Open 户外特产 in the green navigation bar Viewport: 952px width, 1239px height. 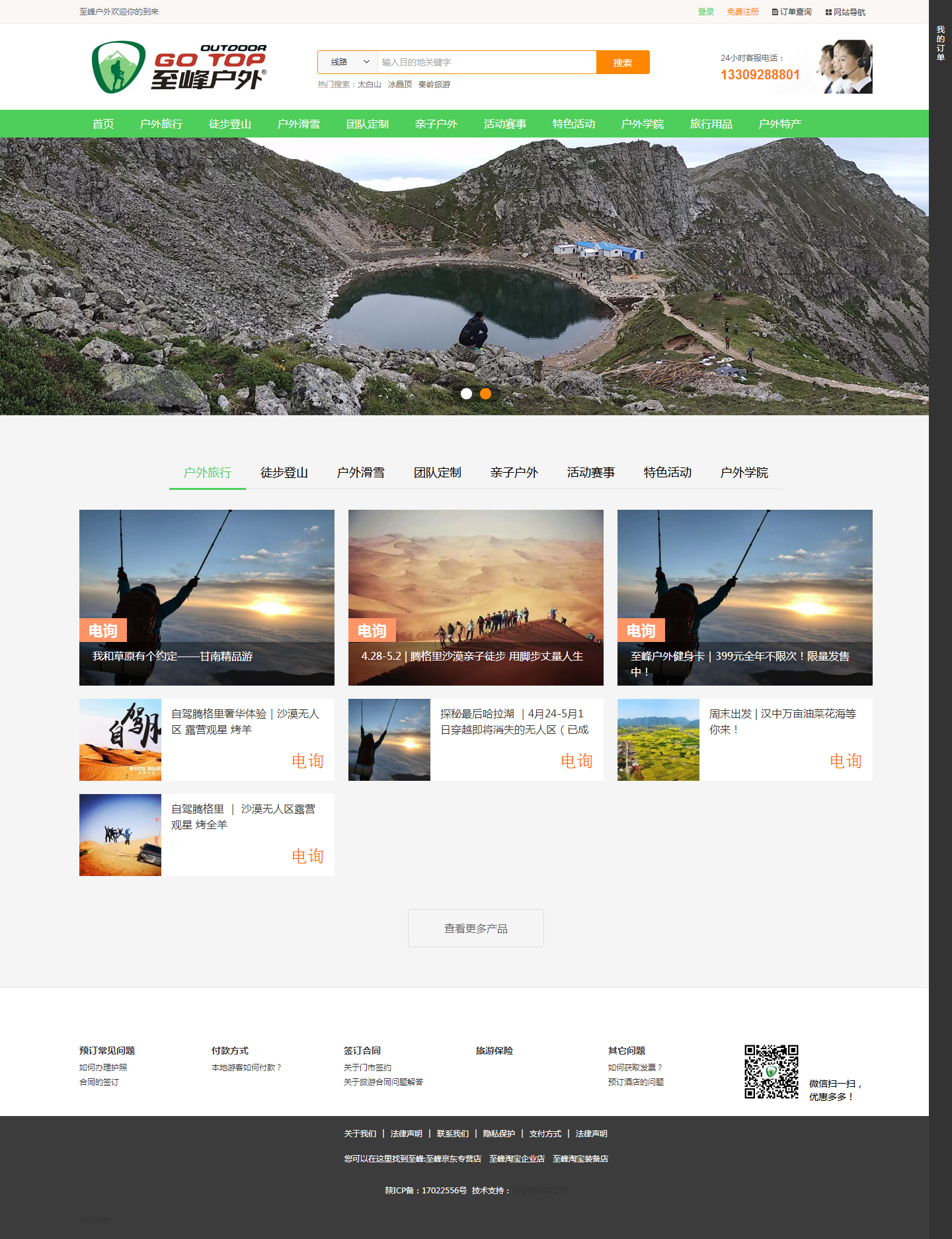coord(780,124)
